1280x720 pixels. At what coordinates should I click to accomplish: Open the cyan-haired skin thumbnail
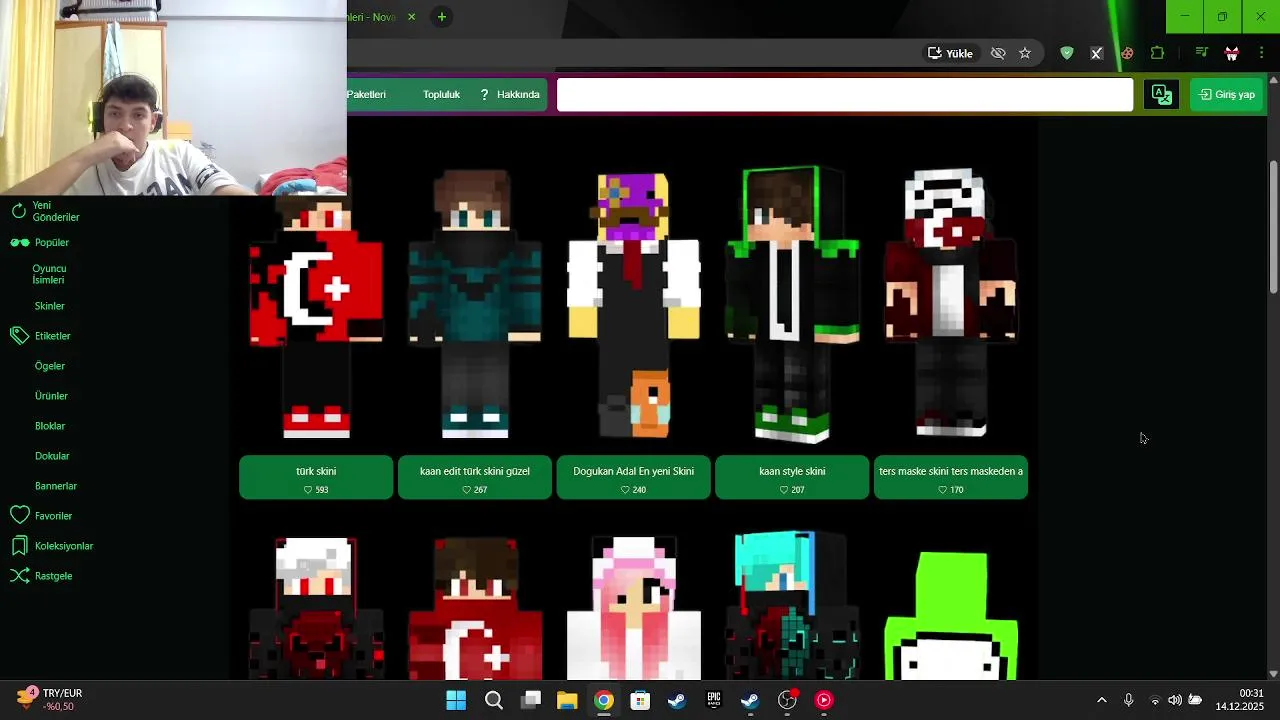click(x=792, y=607)
